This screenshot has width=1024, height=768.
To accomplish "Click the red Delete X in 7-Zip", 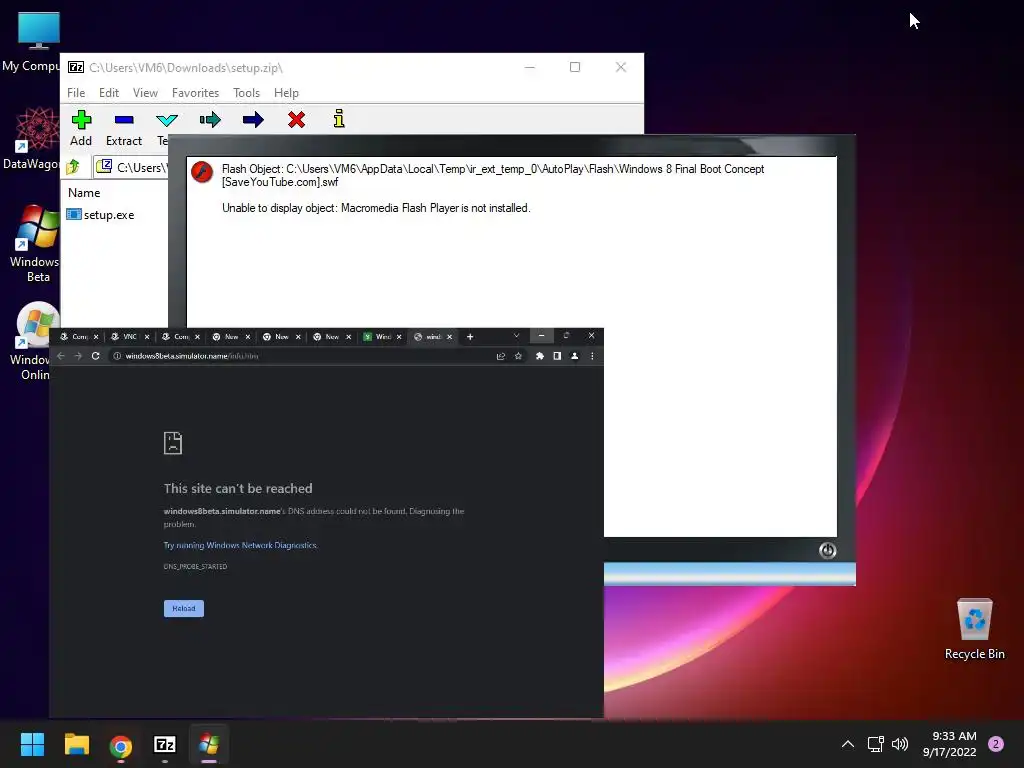I will coord(296,120).
